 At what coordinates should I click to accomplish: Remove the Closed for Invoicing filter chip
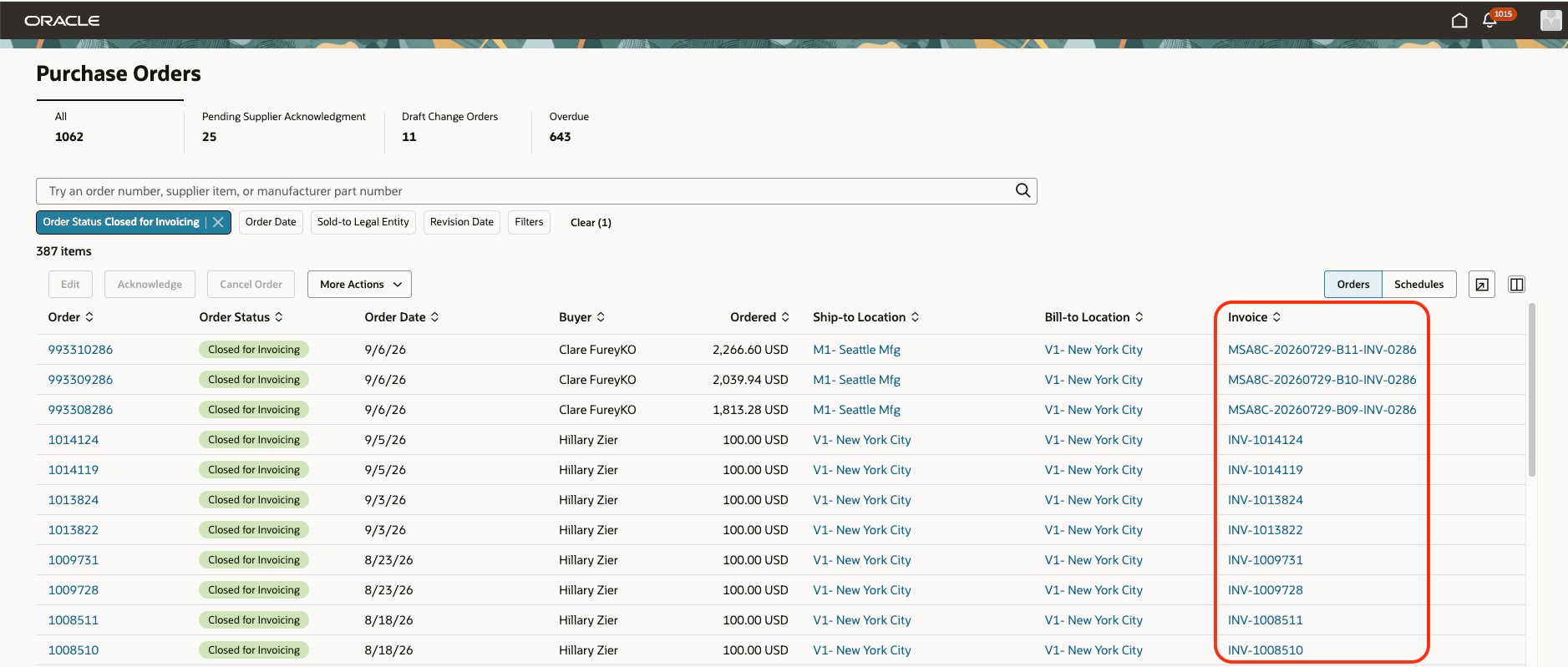218,222
